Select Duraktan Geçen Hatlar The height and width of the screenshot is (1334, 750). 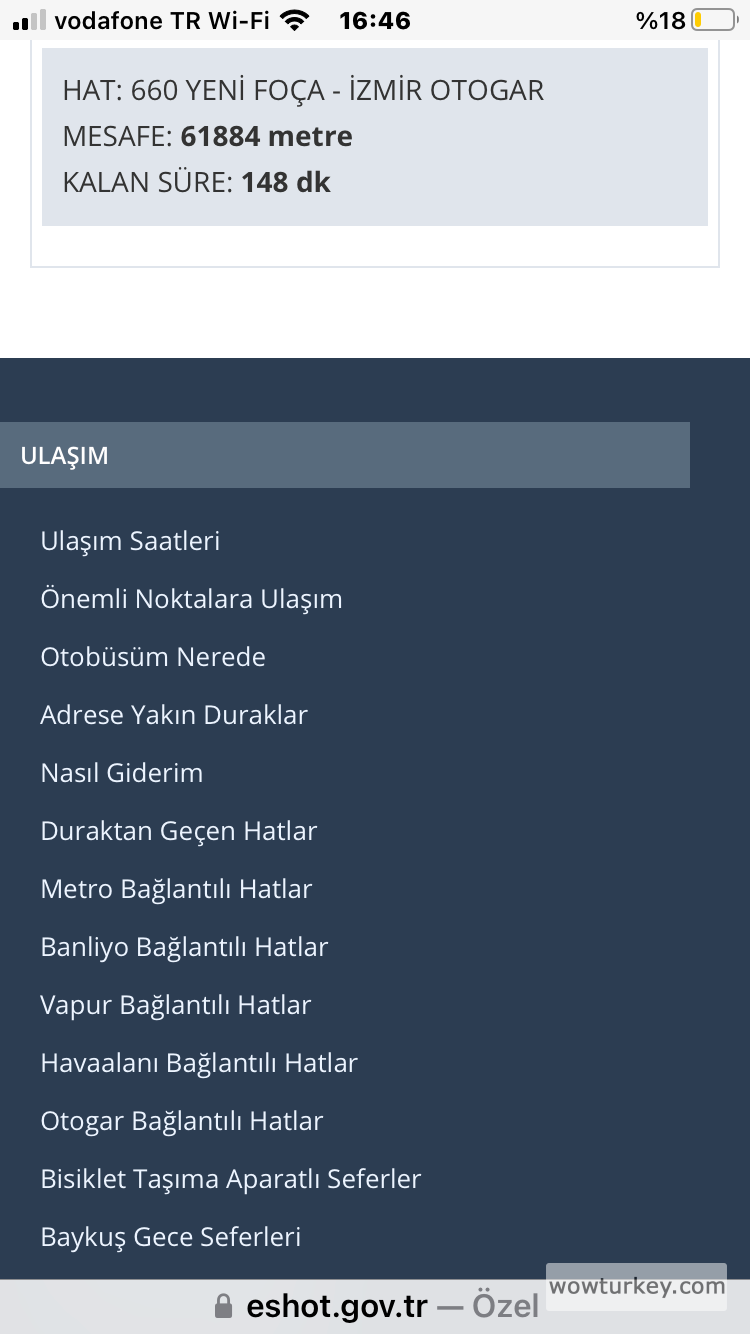(x=179, y=831)
